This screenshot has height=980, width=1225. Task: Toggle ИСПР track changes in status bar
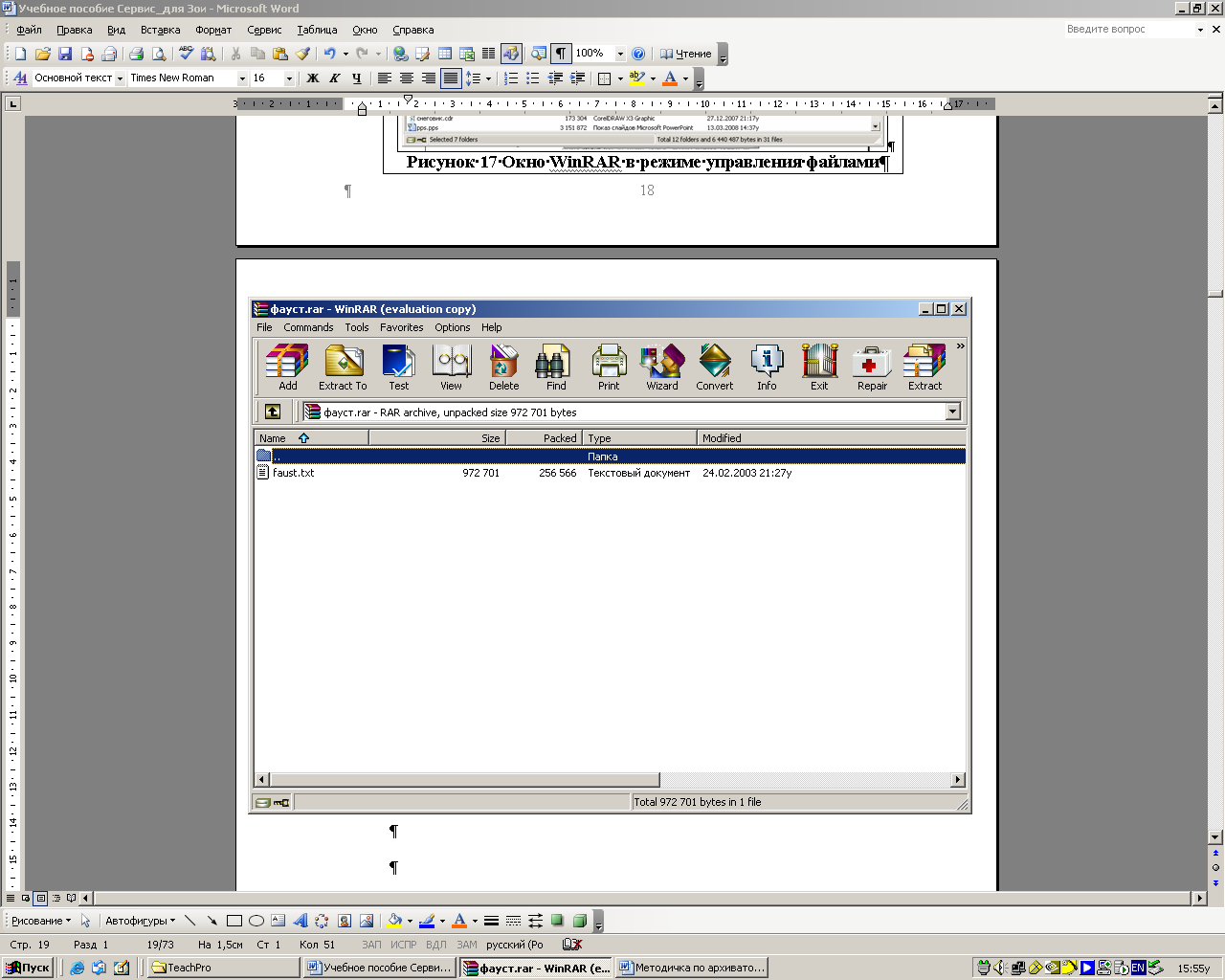pyautogui.click(x=403, y=945)
